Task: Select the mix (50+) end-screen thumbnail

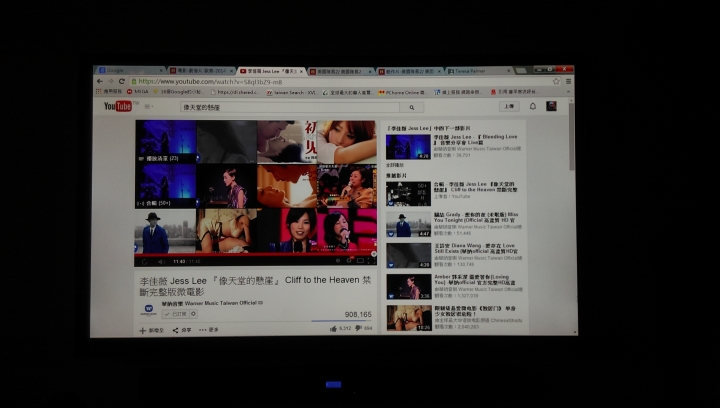Action: click(166, 186)
